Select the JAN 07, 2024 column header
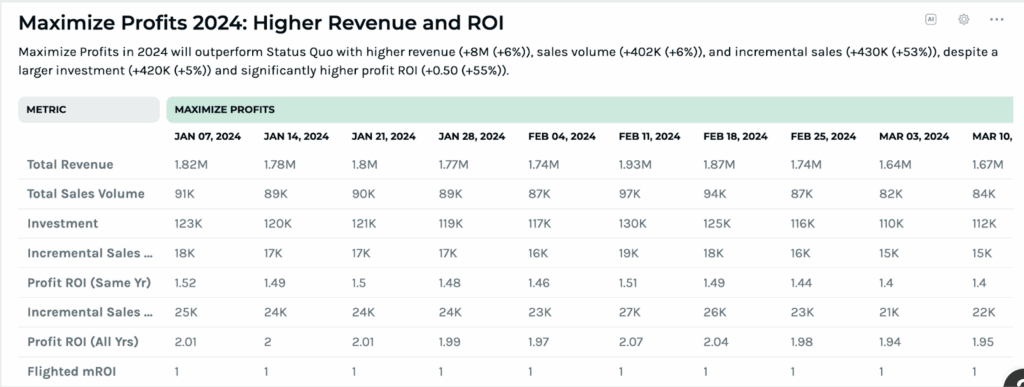This screenshot has height=387, width=1024. coord(208,136)
